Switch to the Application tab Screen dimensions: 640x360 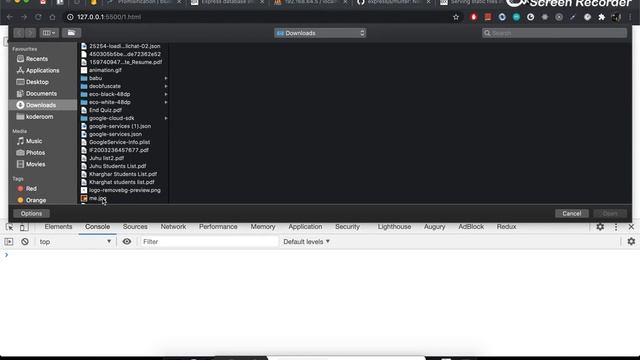click(305, 227)
